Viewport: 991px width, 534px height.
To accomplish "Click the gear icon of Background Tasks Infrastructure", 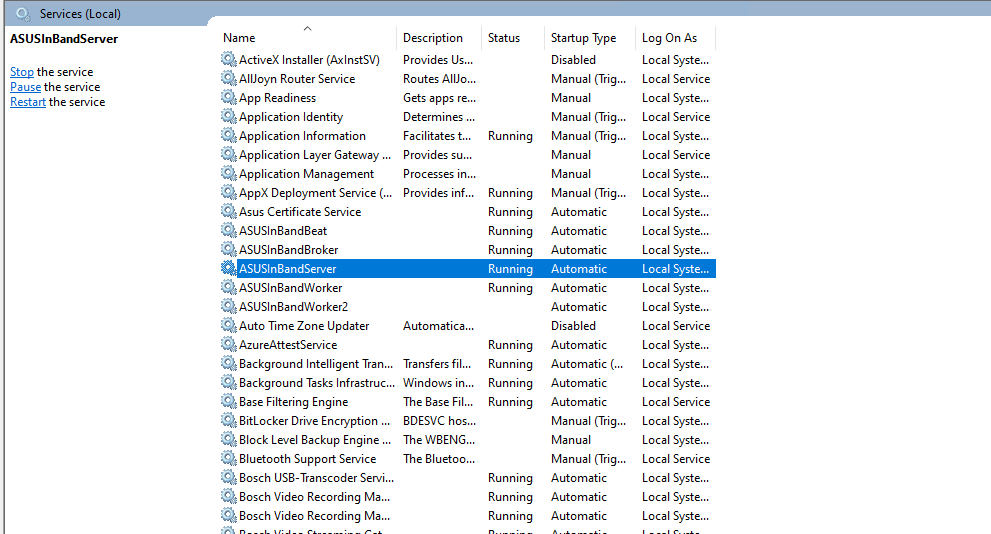I will (228, 382).
